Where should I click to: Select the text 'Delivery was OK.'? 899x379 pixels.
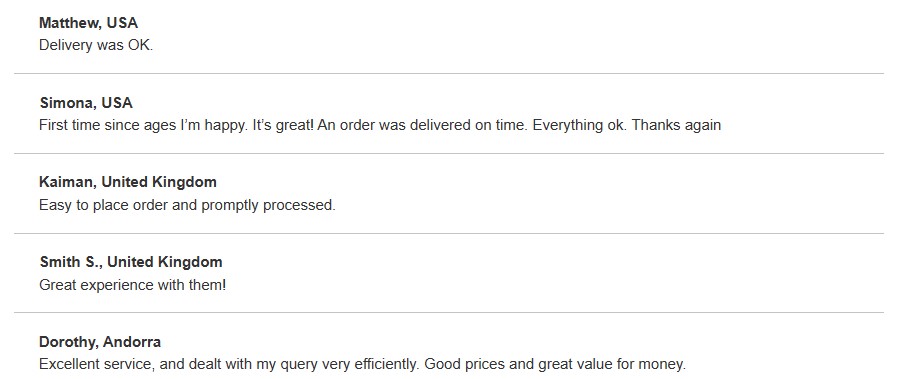click(96, 45)
